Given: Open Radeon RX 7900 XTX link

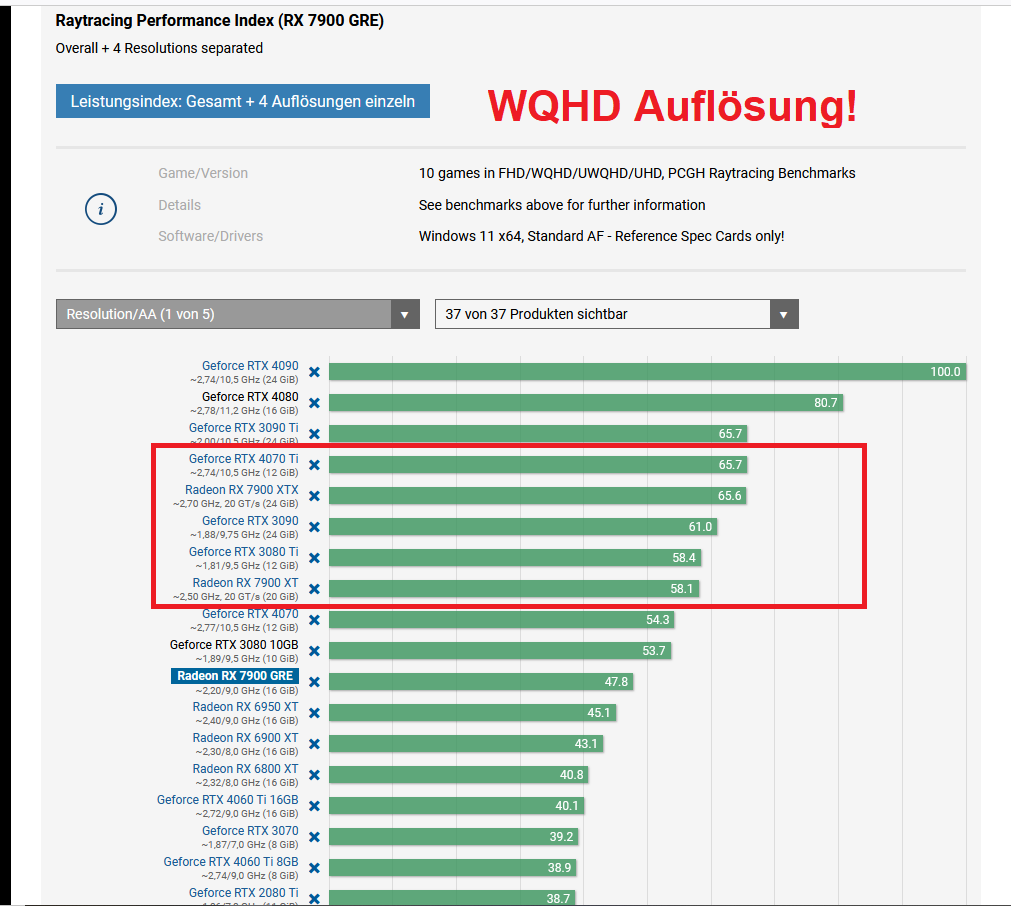Looking at the screenshot, I should pos(242,489).
